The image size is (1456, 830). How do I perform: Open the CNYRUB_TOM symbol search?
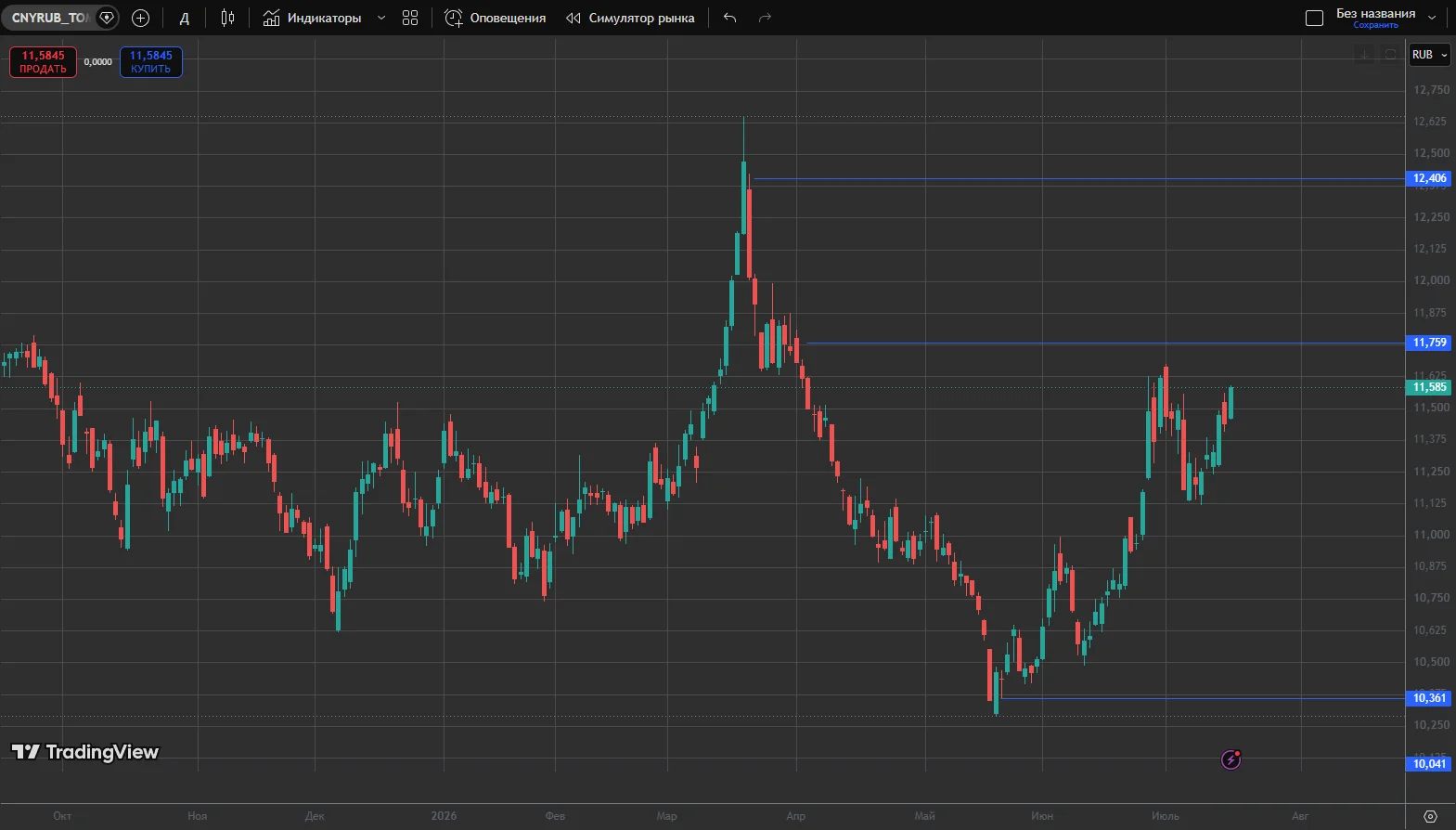[50, 18]
